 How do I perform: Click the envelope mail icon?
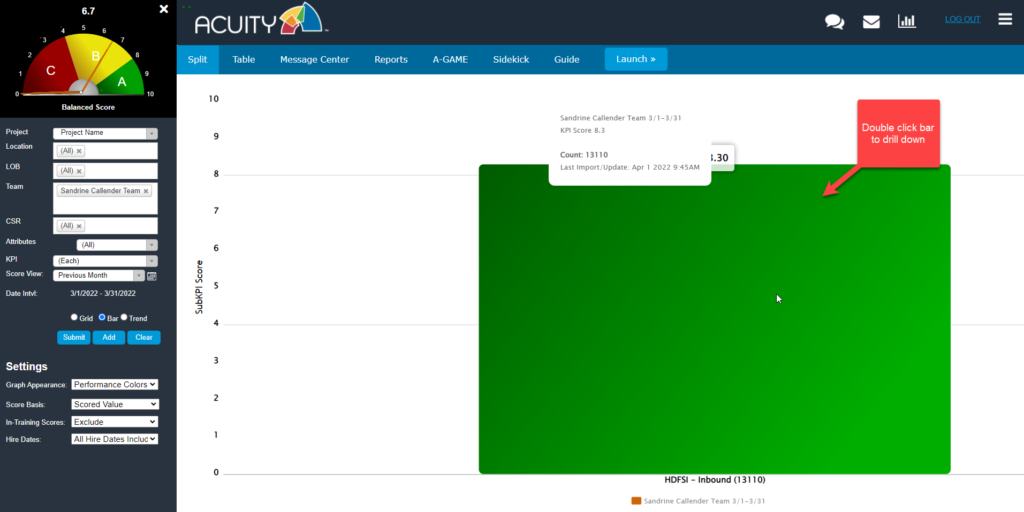pos(871,21)
